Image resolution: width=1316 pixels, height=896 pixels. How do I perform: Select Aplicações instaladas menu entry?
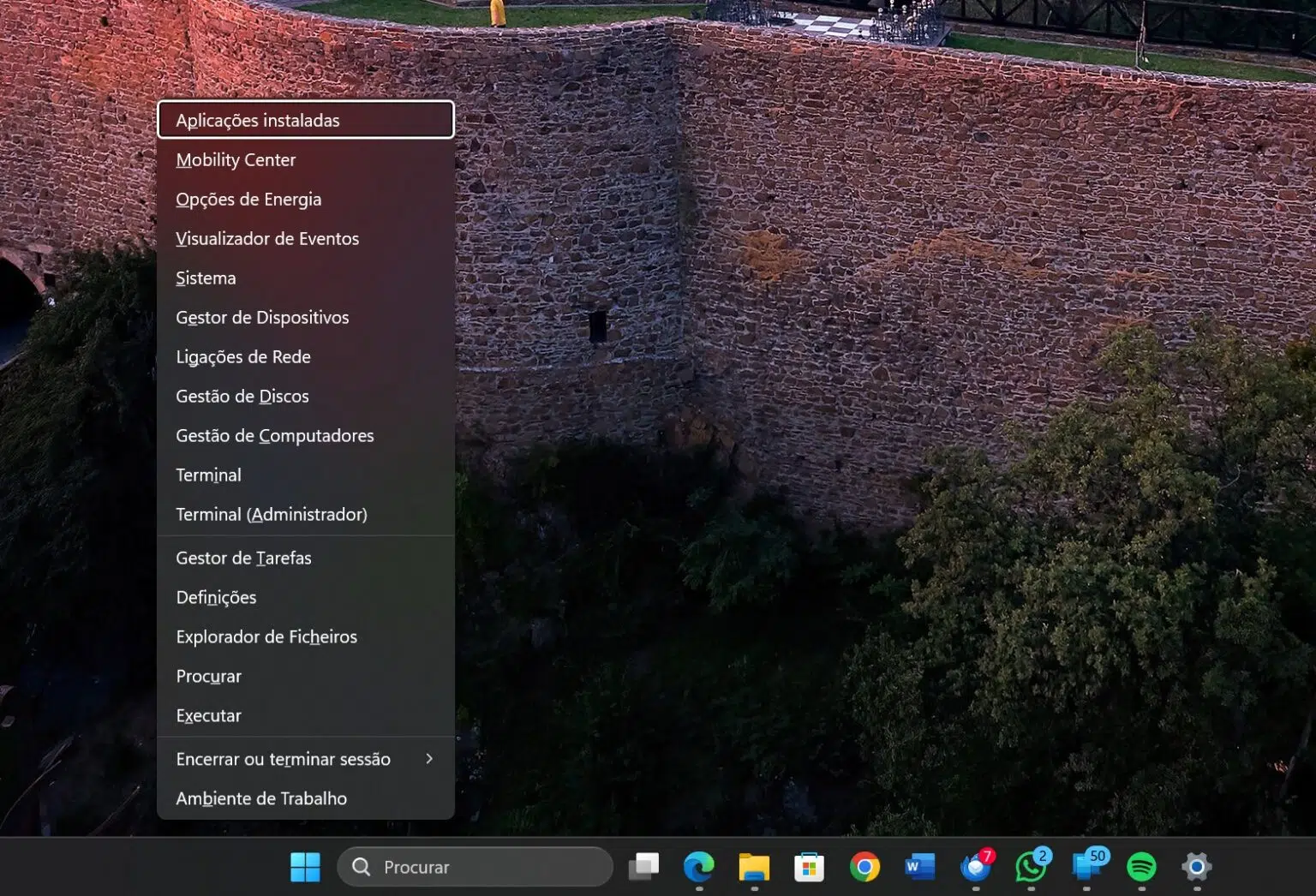click(305, 120)
